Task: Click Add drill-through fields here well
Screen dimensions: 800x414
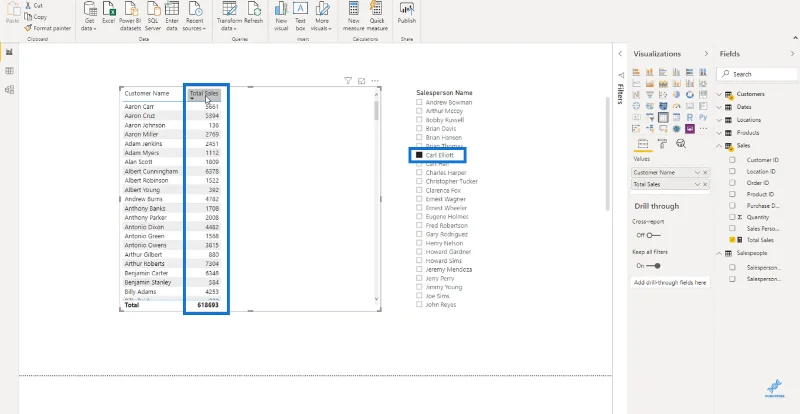Action: [x=670, y=282]
